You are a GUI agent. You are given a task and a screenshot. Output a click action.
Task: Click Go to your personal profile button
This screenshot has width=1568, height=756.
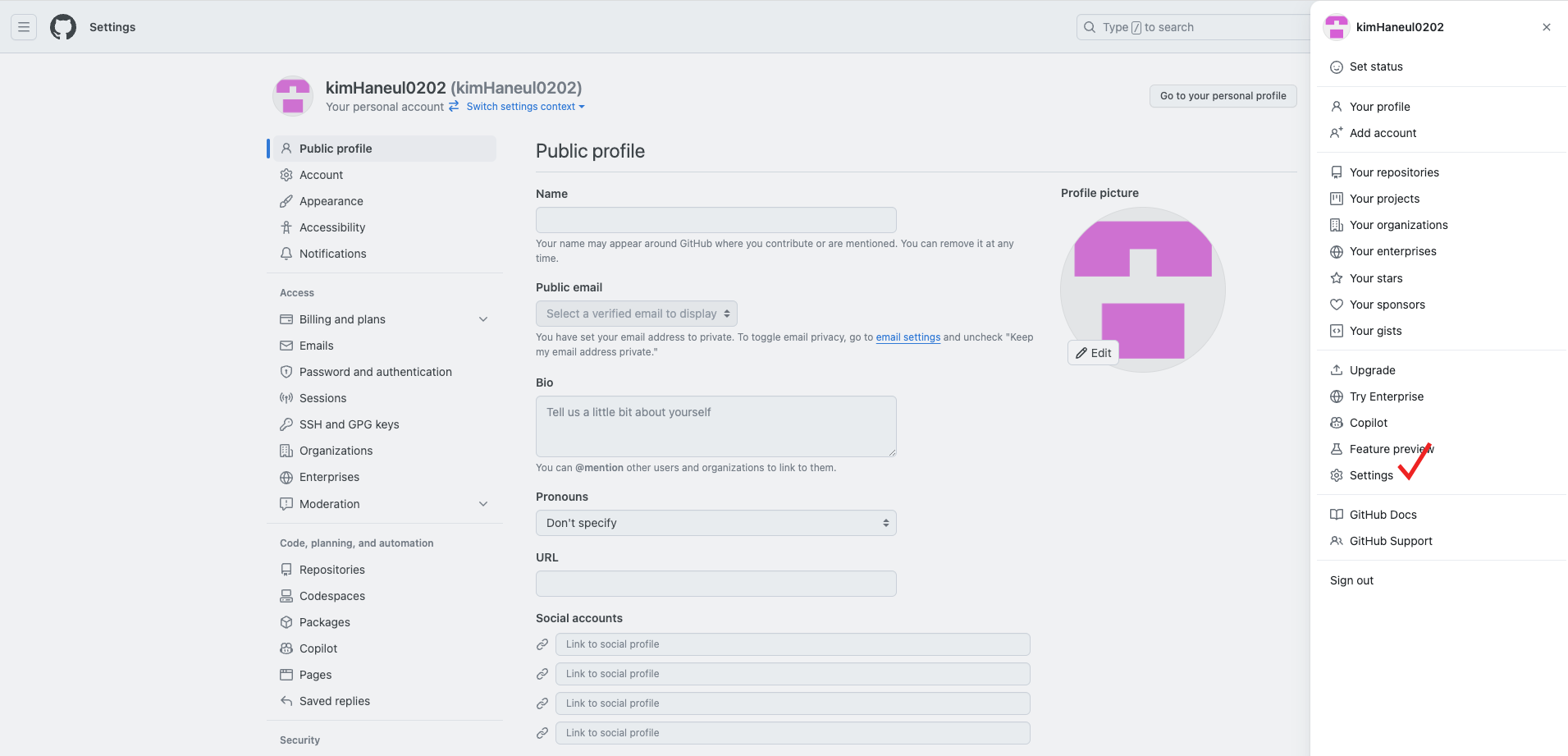1223,96
